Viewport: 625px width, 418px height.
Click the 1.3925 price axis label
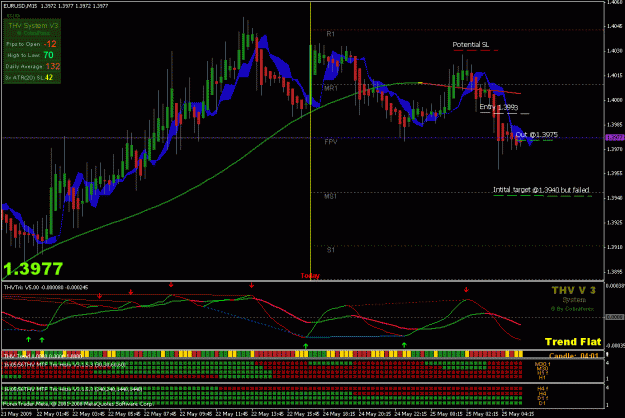(x=615, y=223)
